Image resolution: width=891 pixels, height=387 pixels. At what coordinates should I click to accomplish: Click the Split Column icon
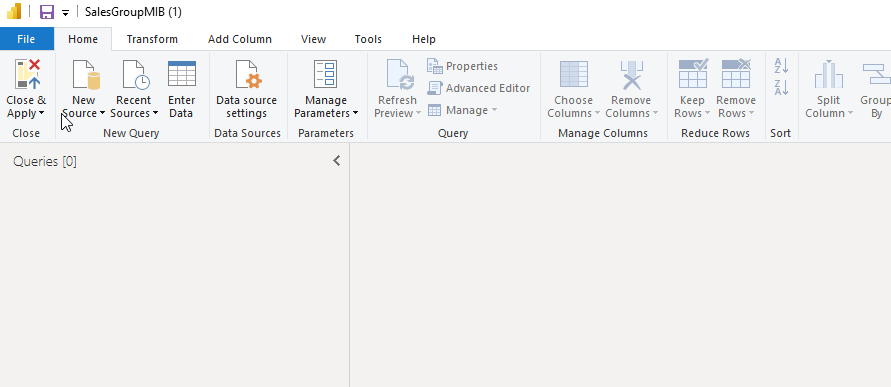point(828,74)
